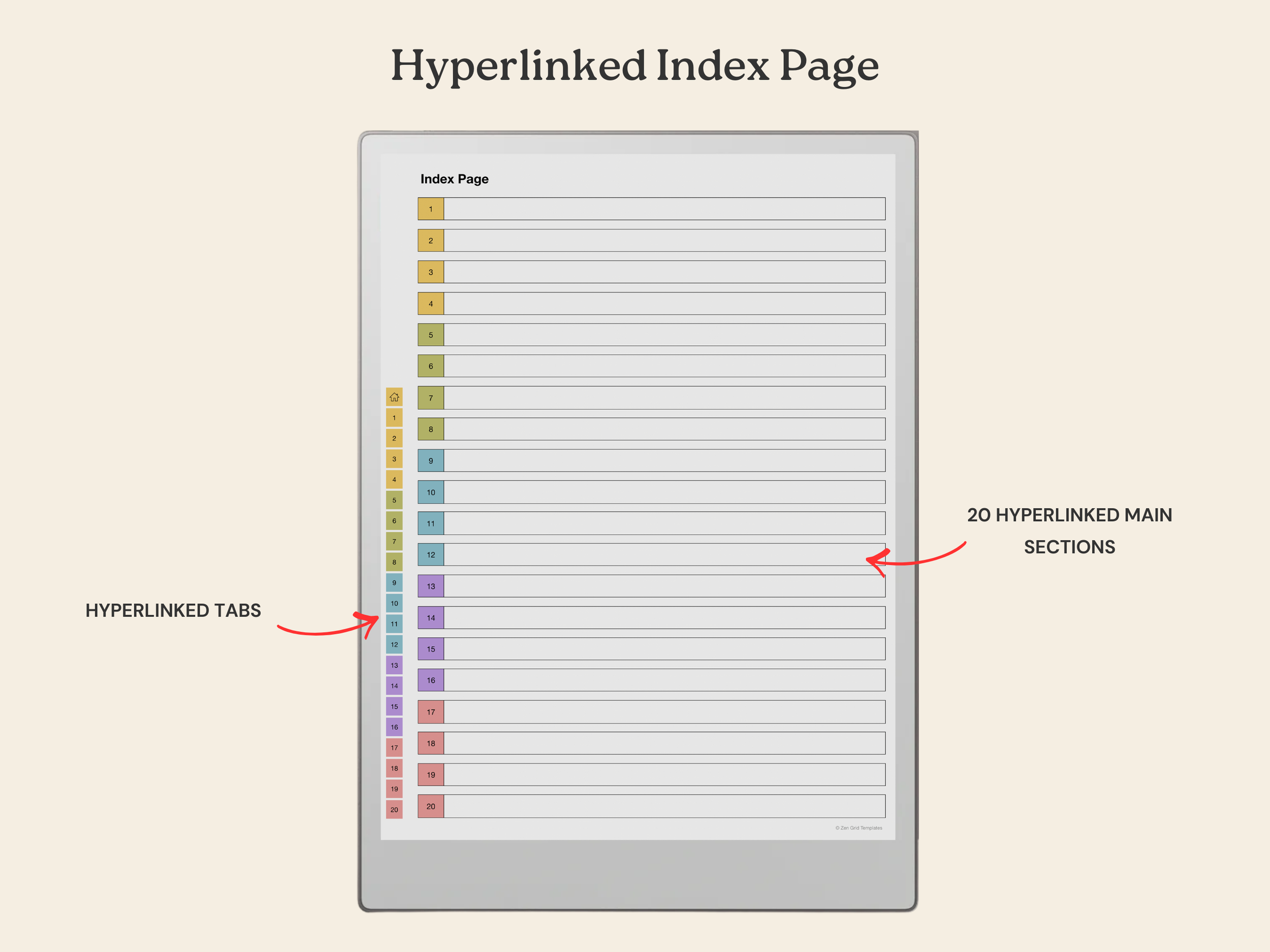The image size is (1270, 952).
Task: Open index section 4 yellow box
Action: (x=431, y=304)
